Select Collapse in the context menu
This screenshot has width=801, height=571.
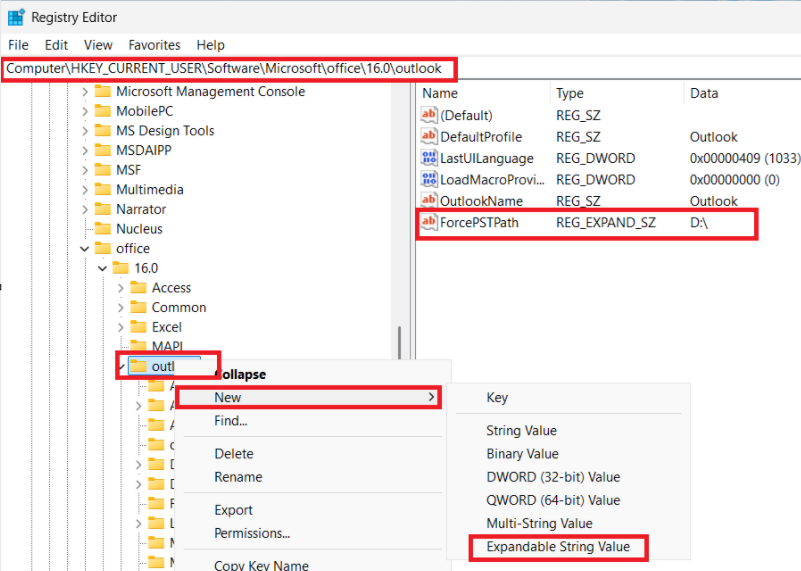click(241, 374)
